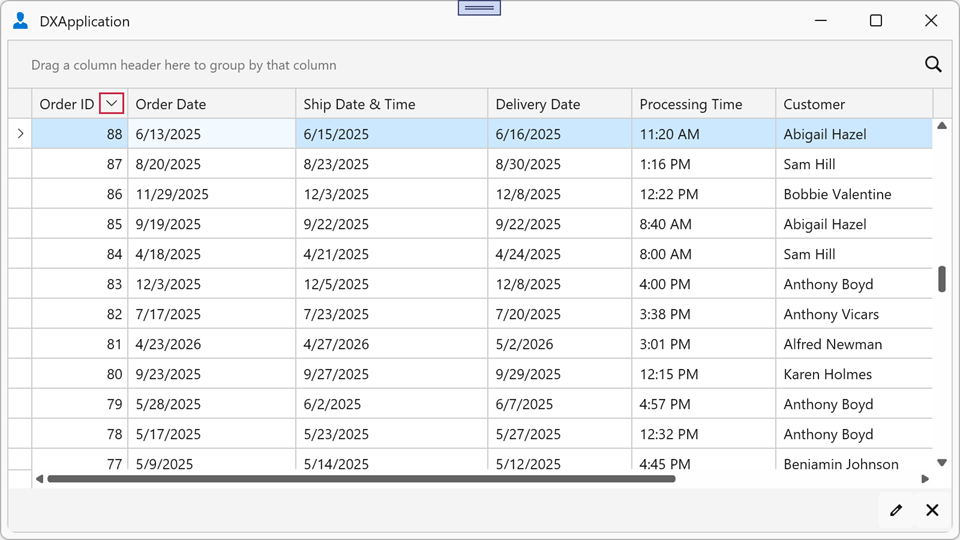Select ship date cell 9/22/2025

coord(392,224)
